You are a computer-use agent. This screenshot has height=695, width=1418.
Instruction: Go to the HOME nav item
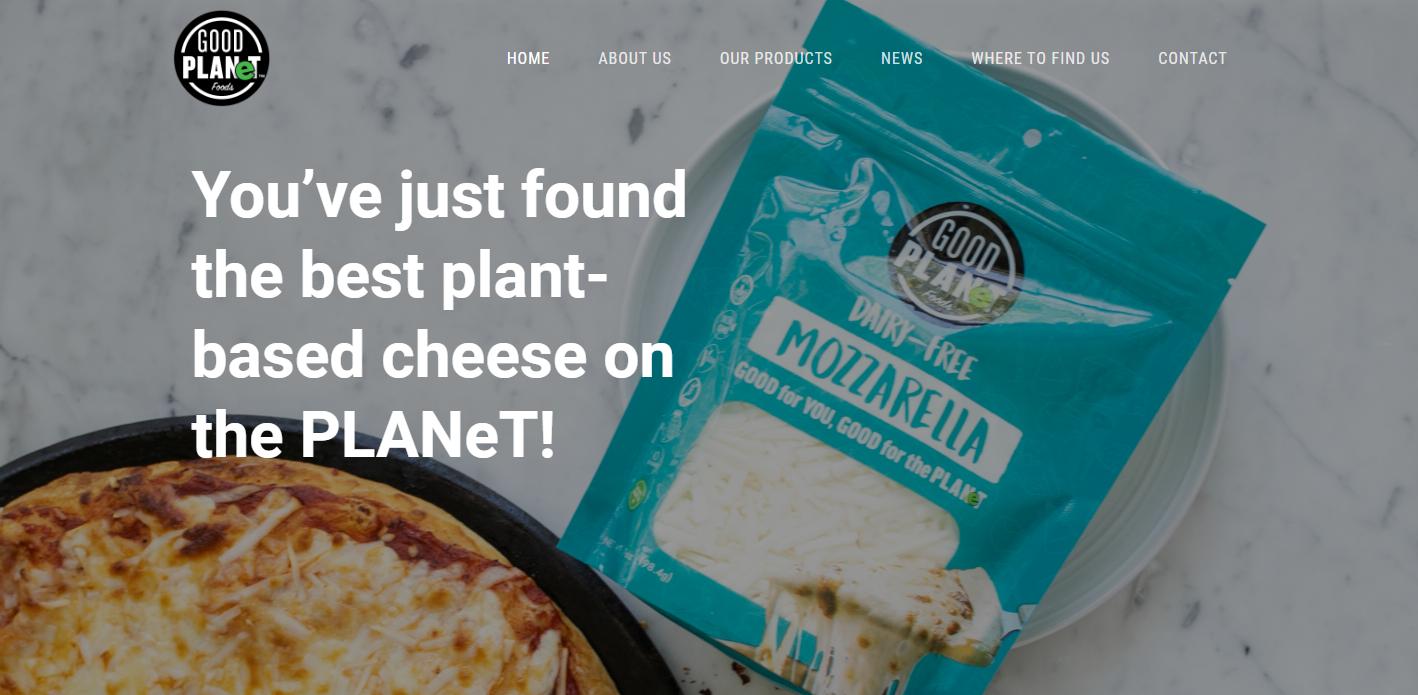click(x=528, y=58)
